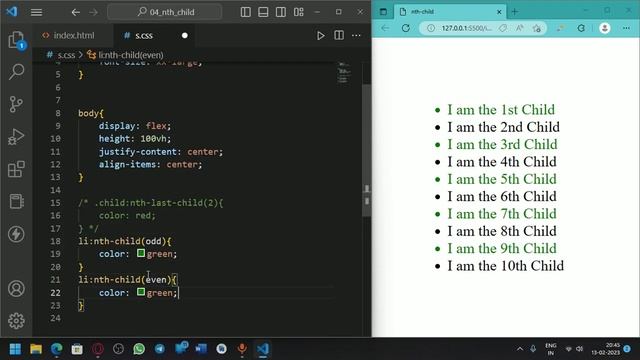Select the s.css editor tab
The height and width of the screenshot is (360, 640).
[x=144, y=36]
